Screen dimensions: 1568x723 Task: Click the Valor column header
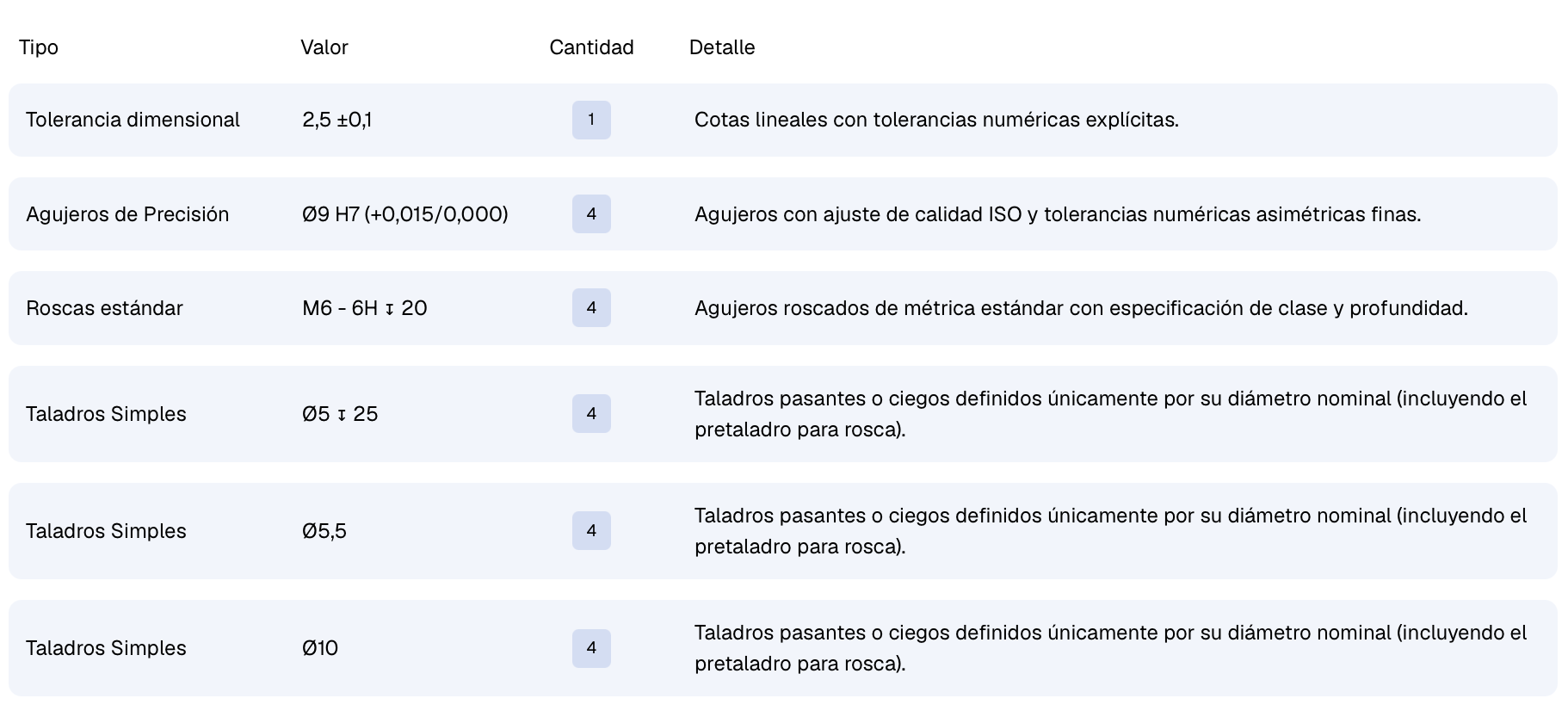pos(324,47)
